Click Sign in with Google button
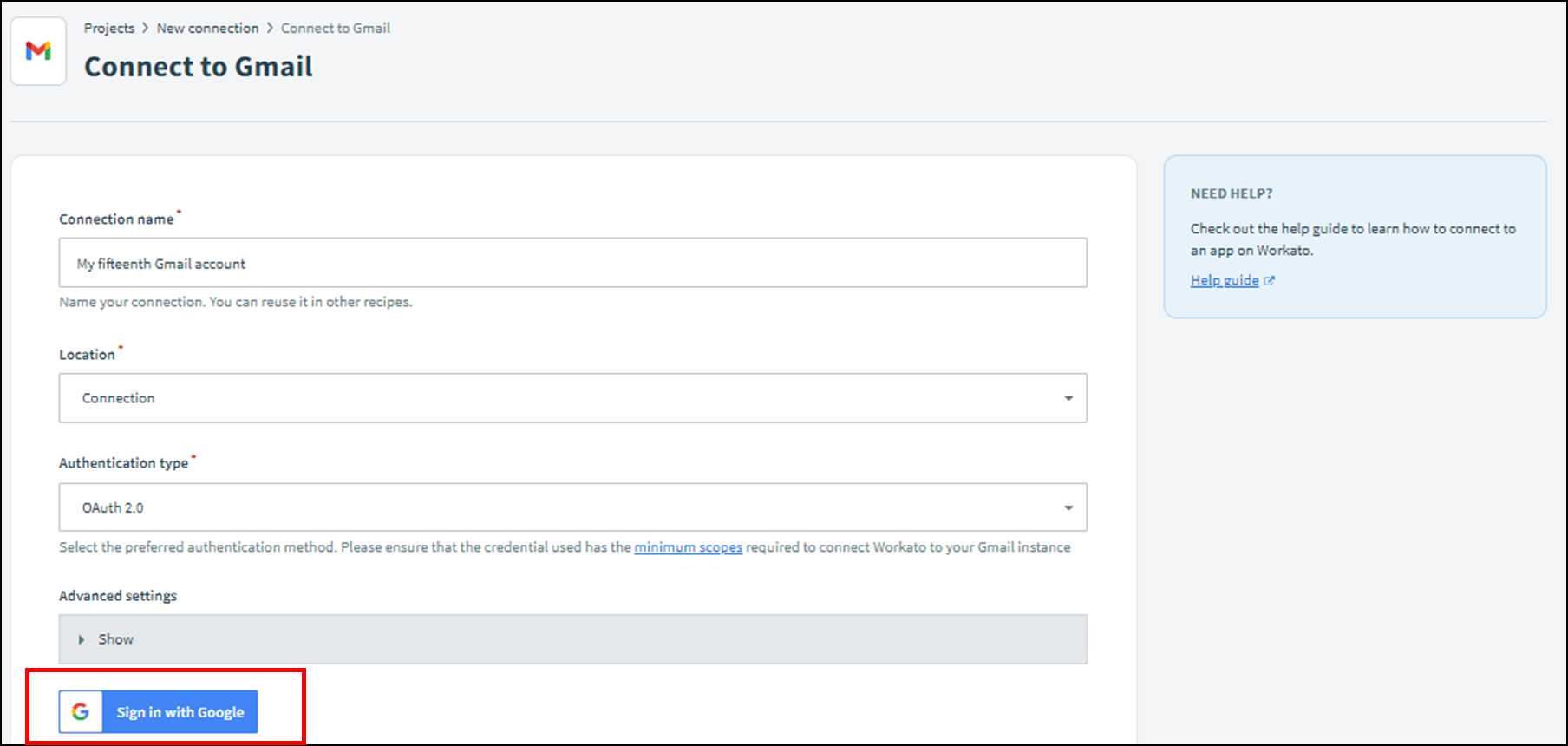This screenshot has width=1568, height=746. click(159, 712)
